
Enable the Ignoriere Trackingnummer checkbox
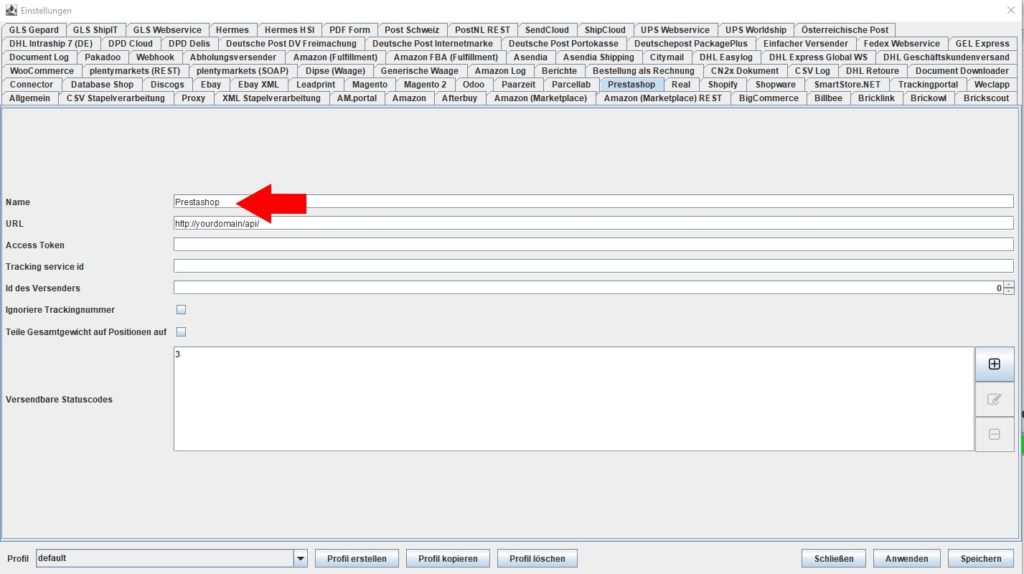[x=181, y=310]
